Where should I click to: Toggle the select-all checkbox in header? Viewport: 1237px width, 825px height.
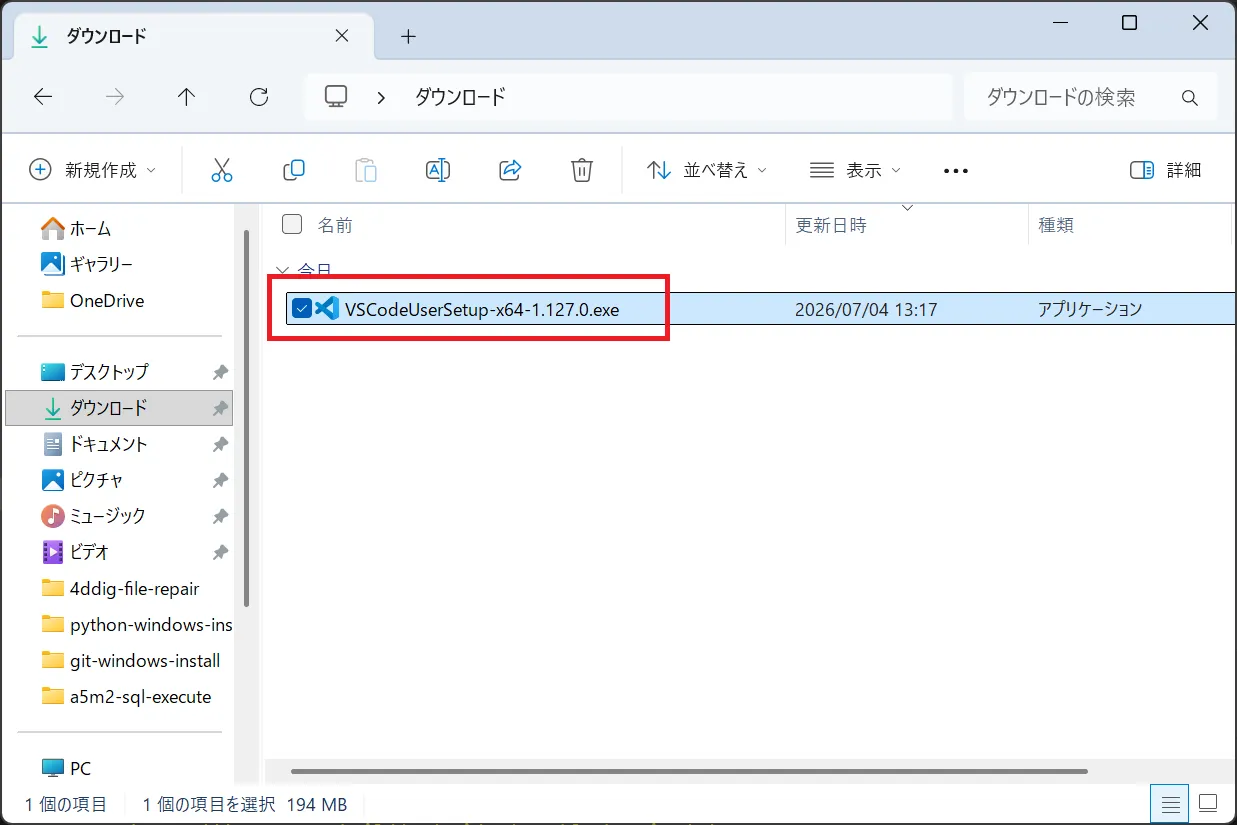[x=292, y=224]
